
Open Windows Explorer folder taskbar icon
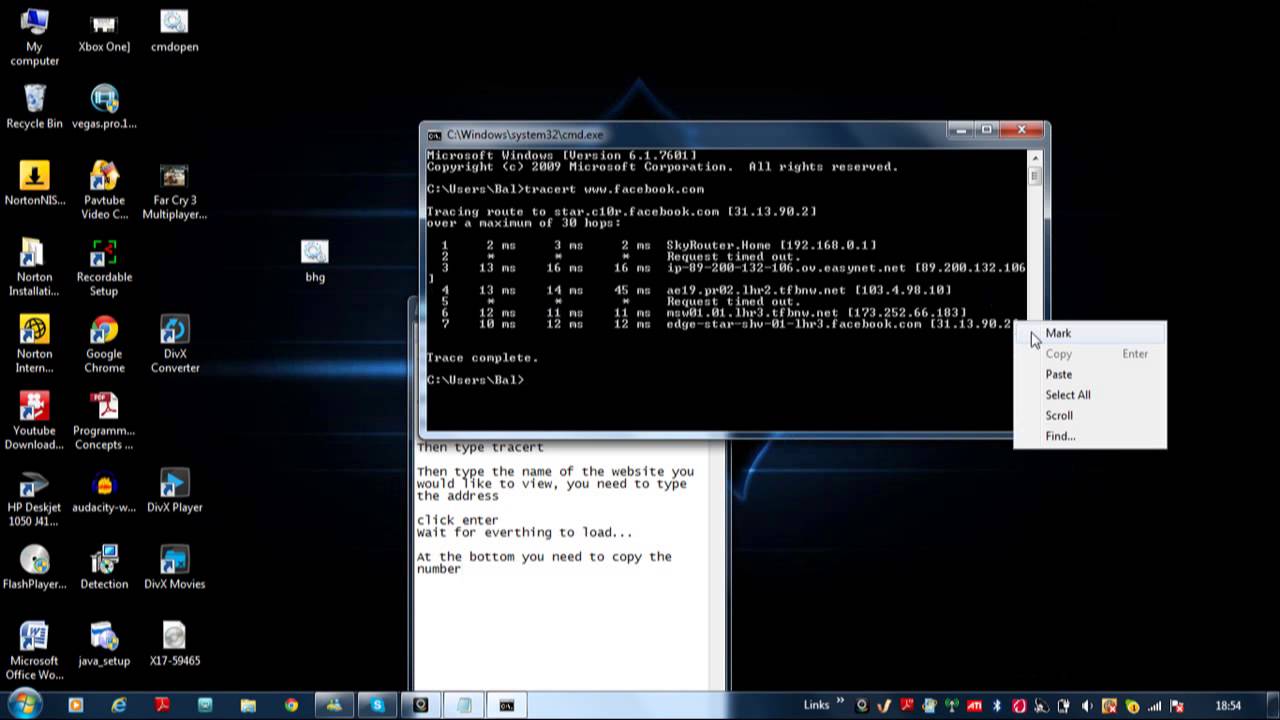[x=248, y=705]
